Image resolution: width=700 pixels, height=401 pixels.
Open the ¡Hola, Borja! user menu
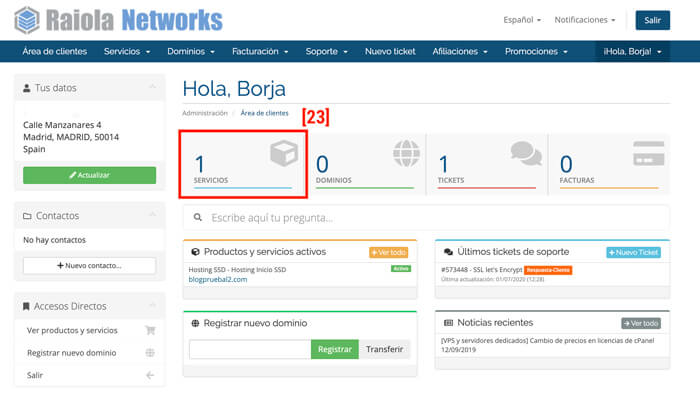tap(633, 51)
